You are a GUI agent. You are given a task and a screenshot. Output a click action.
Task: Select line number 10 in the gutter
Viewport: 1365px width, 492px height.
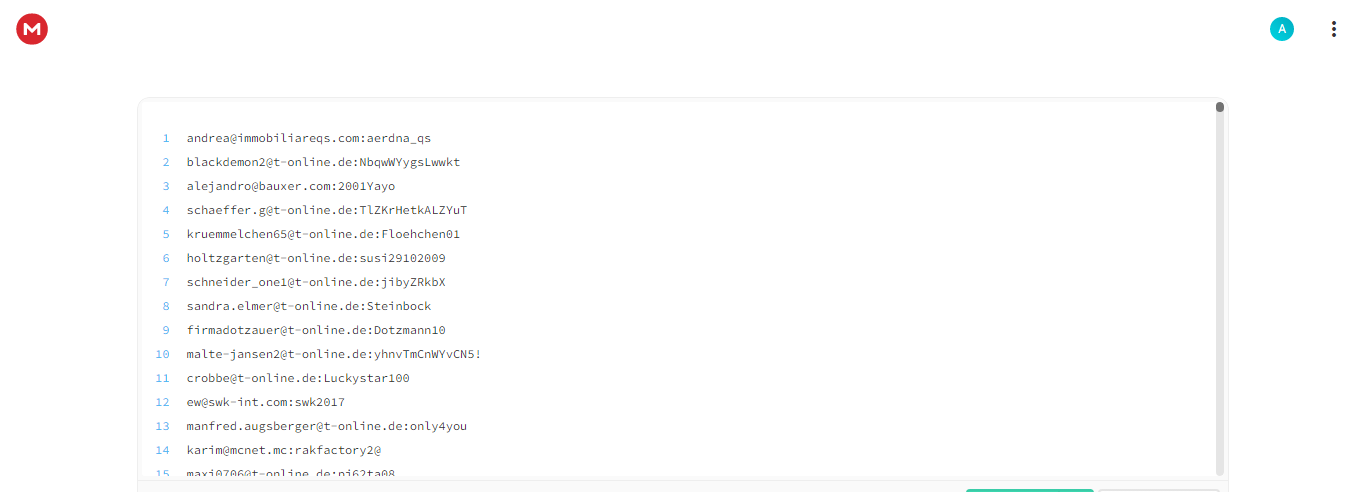163,354
